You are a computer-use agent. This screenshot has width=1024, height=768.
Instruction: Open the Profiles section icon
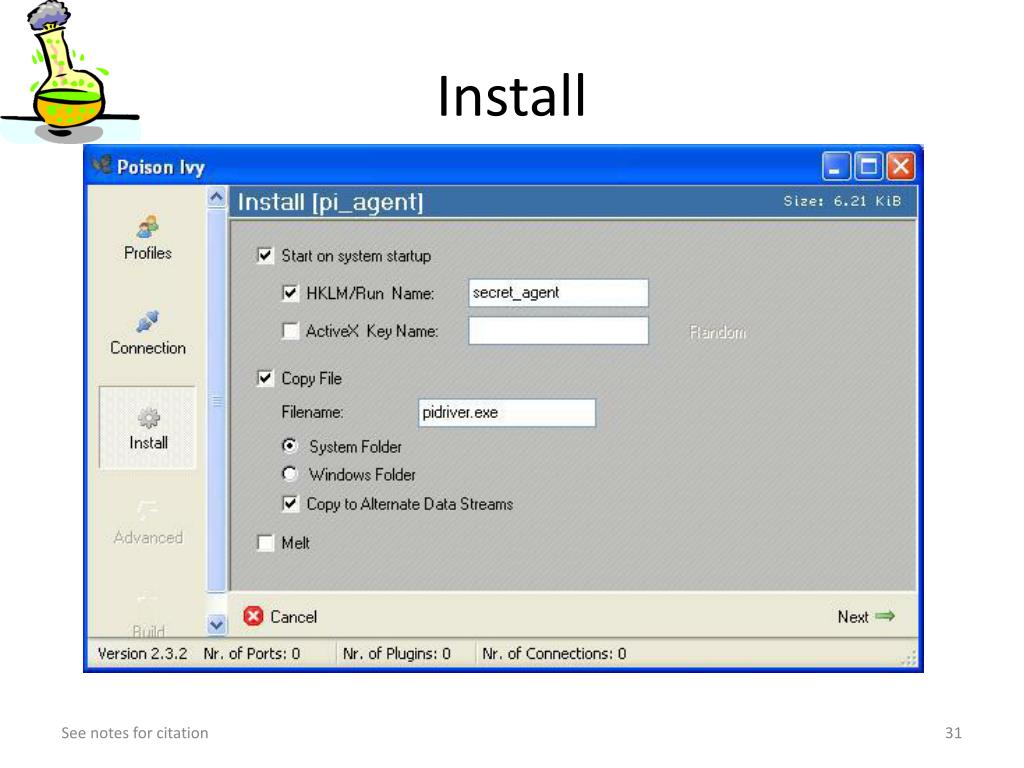148,227
